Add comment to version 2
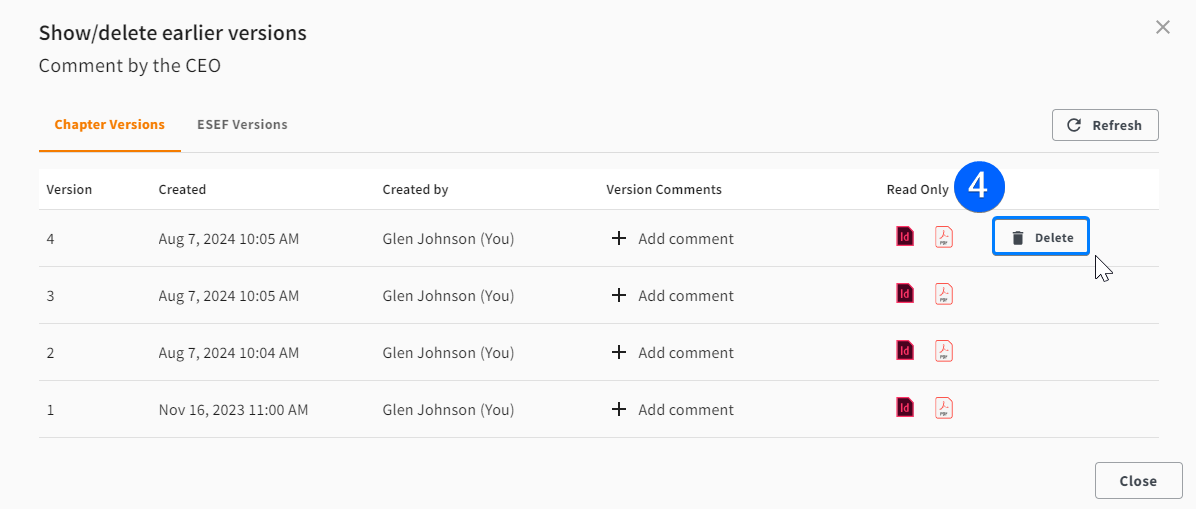Viewport: 1196px width, 509px height. 673,353
